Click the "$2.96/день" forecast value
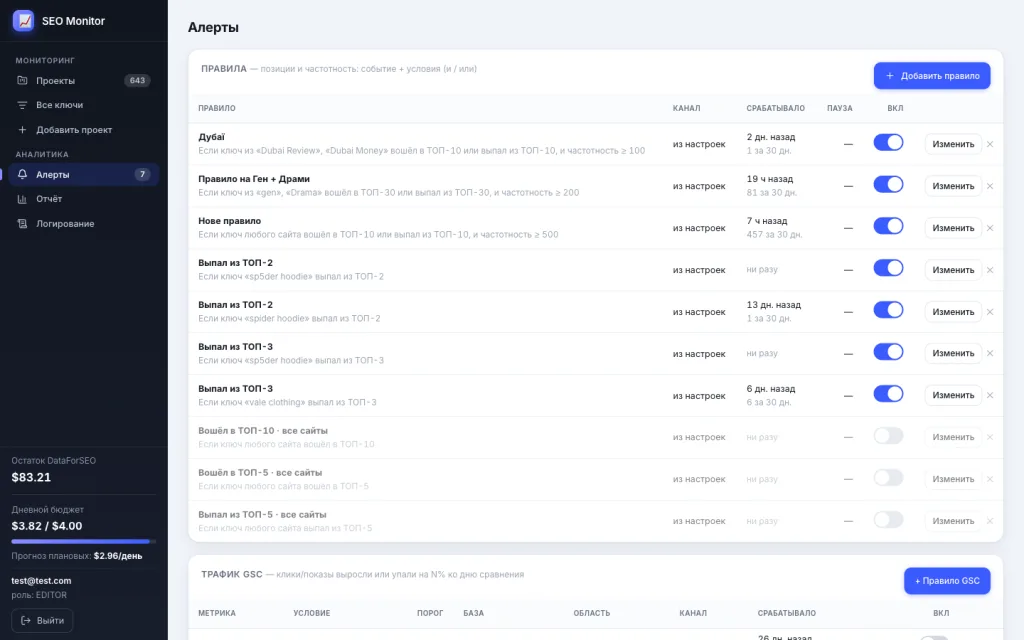This screenshot has width=1024, height=640. point(118,556)
